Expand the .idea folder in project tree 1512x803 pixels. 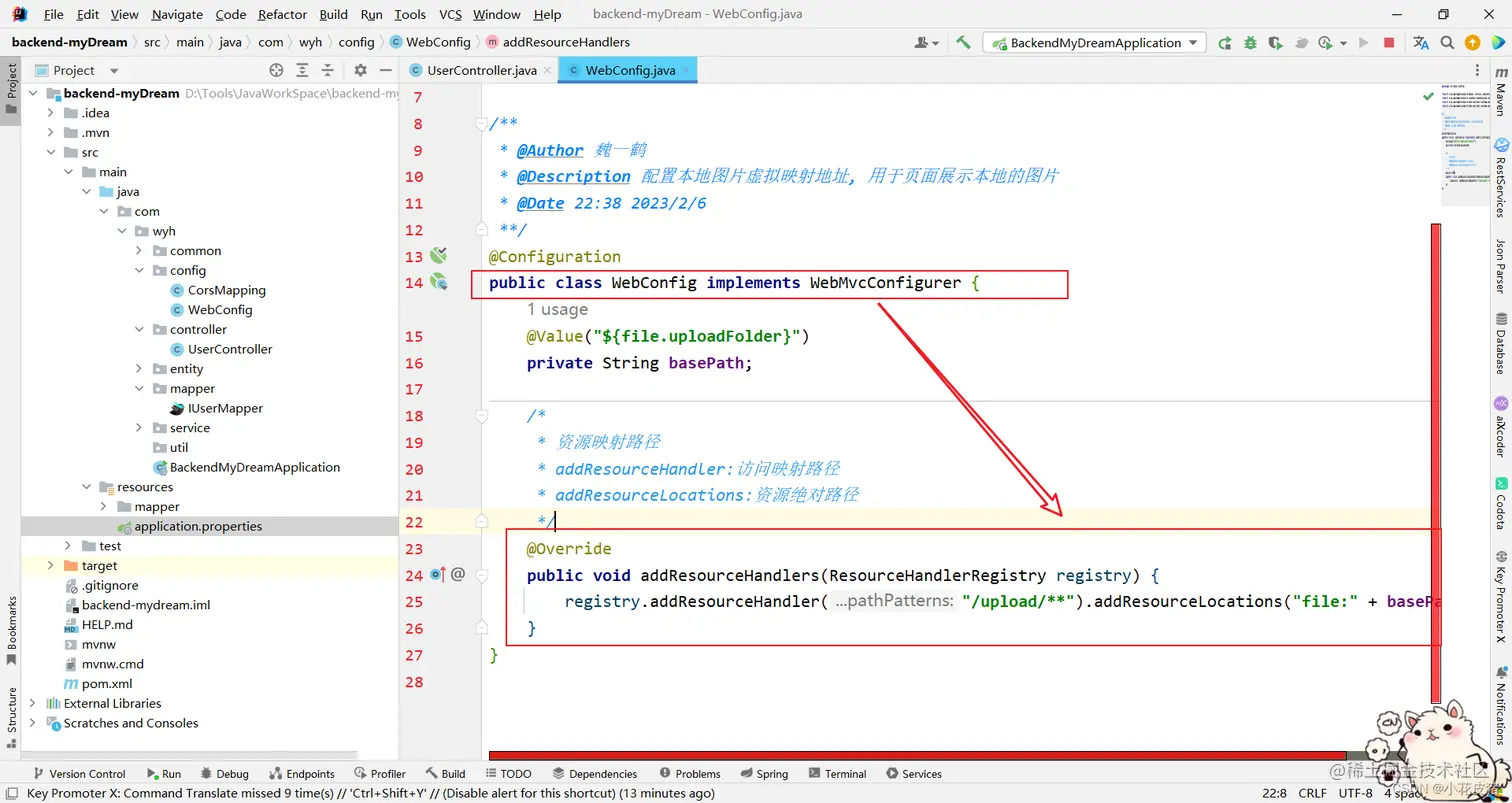(x=51, y=113)
